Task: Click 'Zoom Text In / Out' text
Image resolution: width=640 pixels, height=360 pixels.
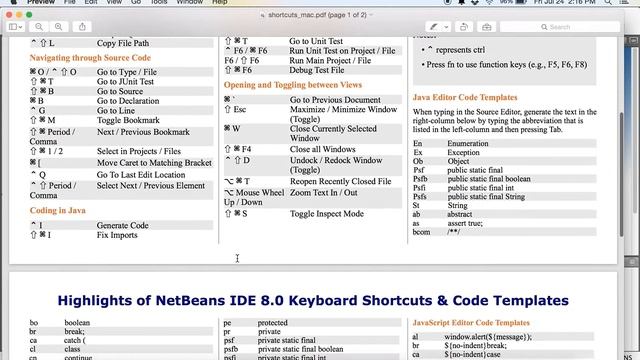Action: 324,193
